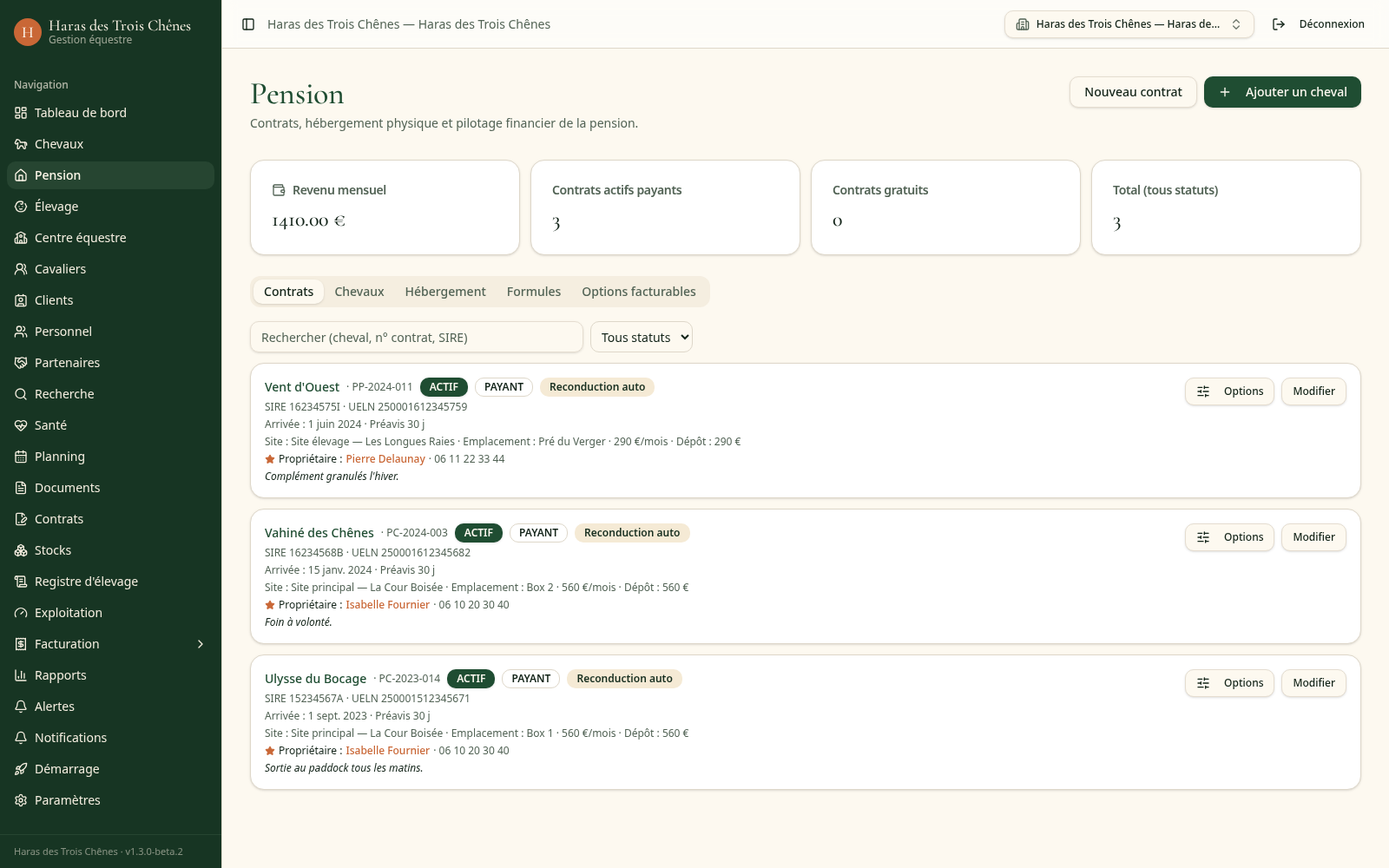Click the Partenaires handshake icon
Image resolution: width=1389 pixels, height=868 pixels.
click(x=21, y=363)
